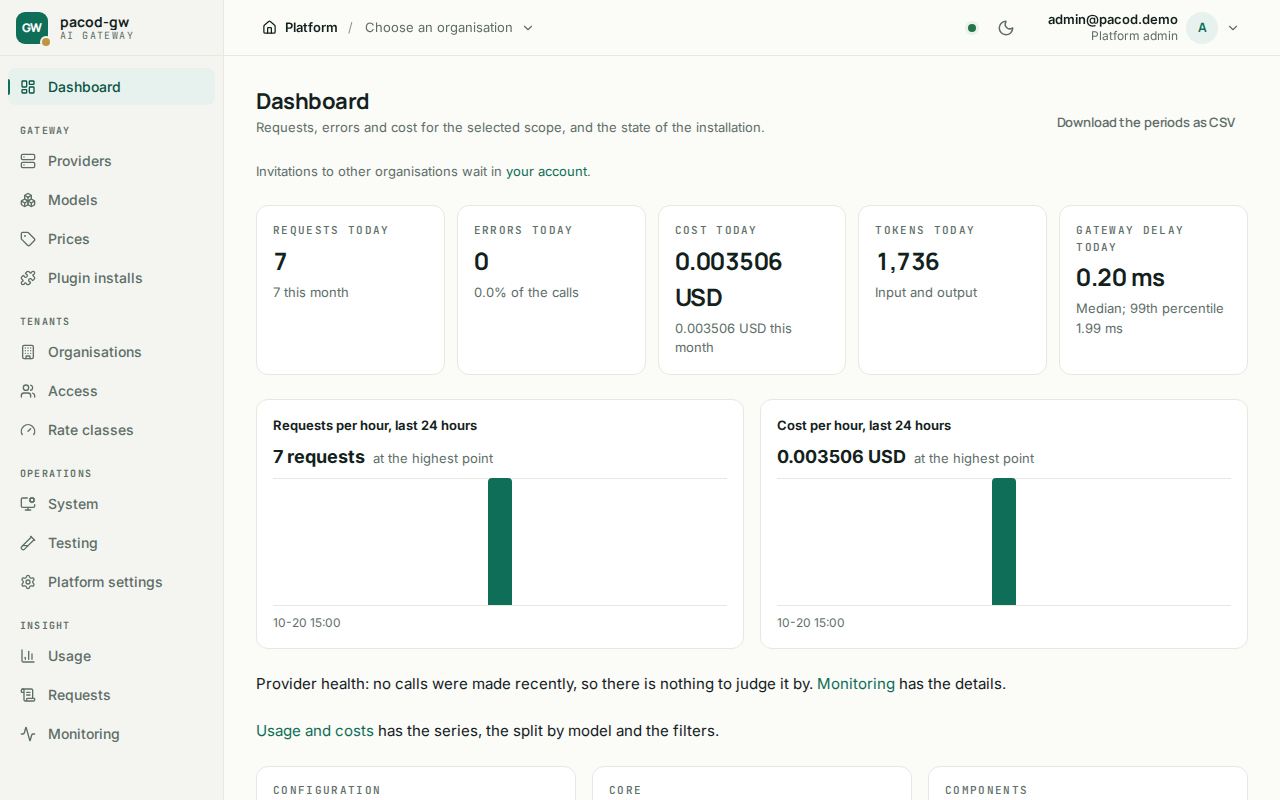Click Download the periods as CSV
Image resolution: width=1280 pixels, height=800 pixels.
(x=1146, y=123)
